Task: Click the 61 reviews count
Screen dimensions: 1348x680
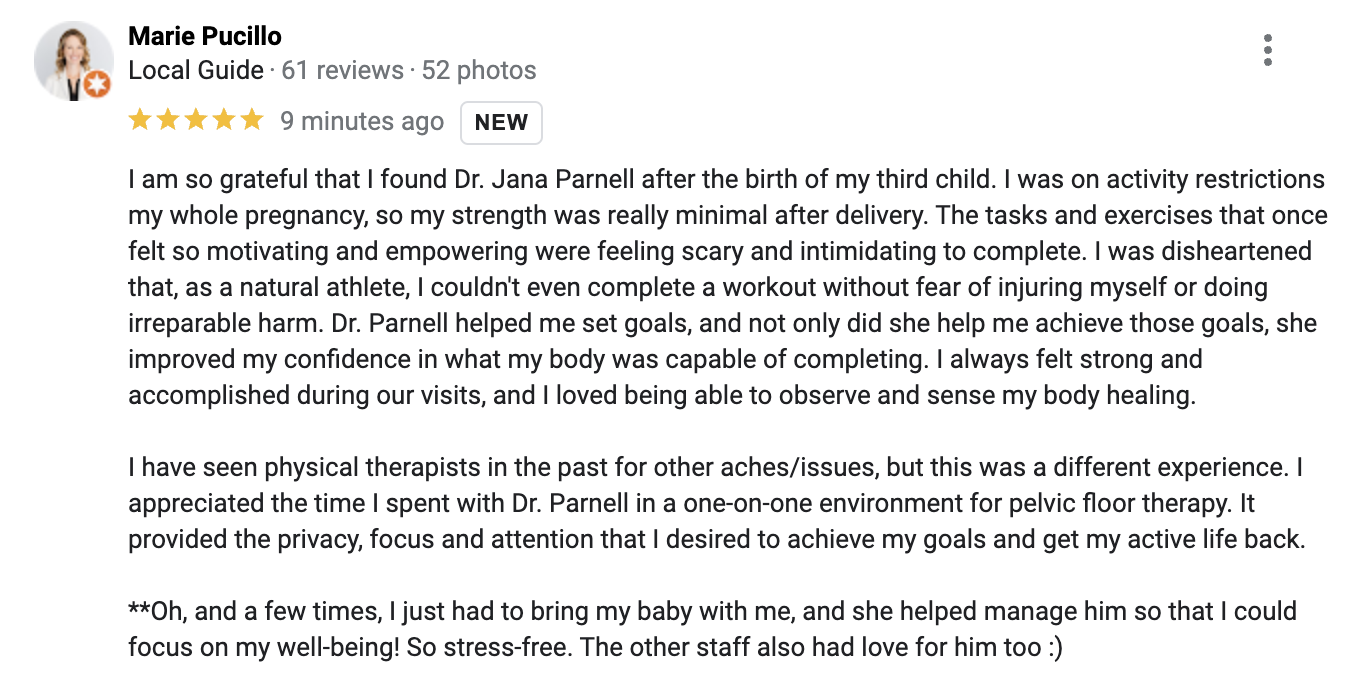Action: [x=342, y=71]
